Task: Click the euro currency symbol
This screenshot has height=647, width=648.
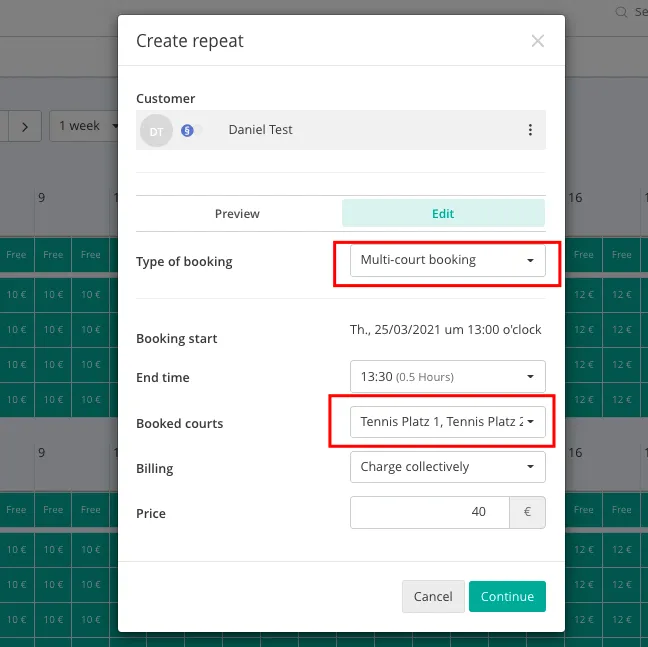Action: (527, 512)
